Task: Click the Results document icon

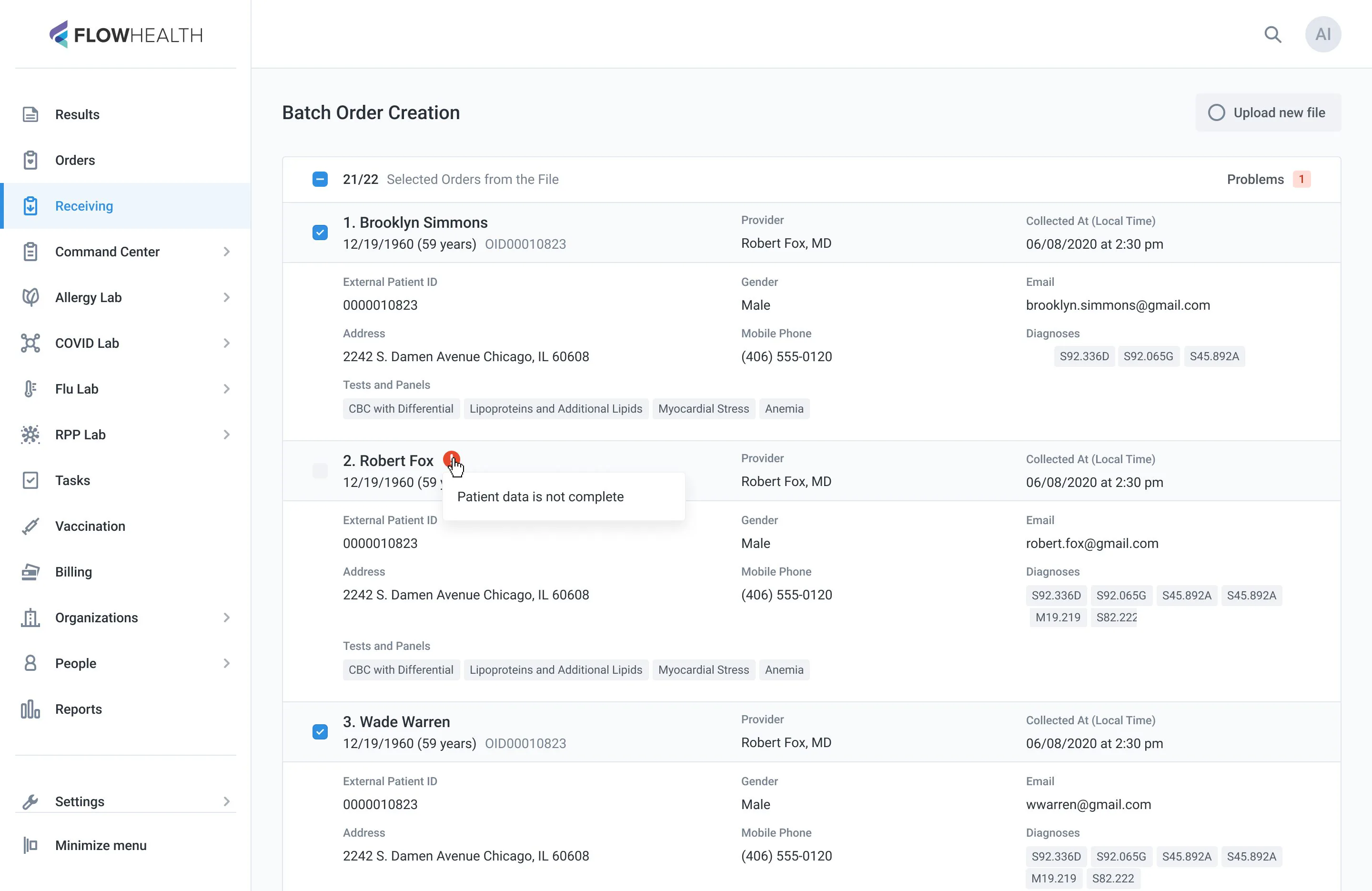Action: [30, 114]
